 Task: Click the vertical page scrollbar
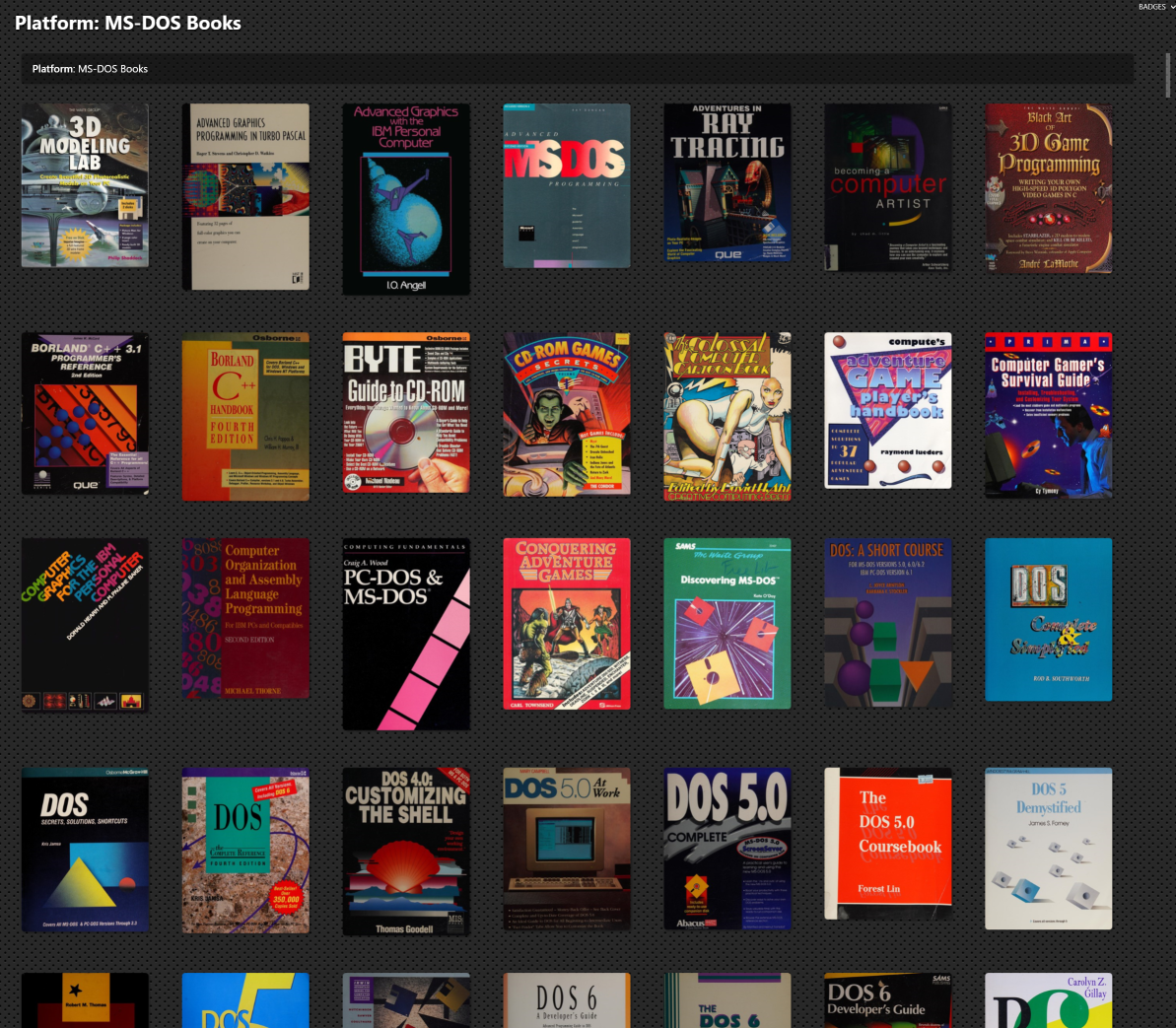(x=1169, y=75)
